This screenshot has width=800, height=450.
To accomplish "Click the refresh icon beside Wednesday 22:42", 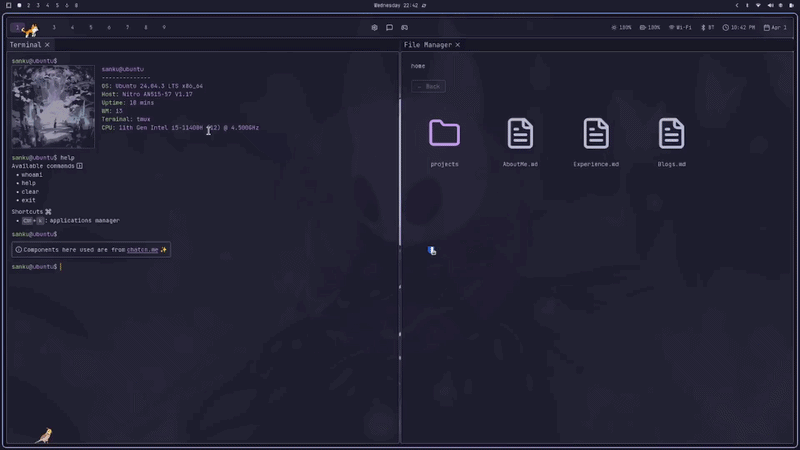I will coord(424,6).
